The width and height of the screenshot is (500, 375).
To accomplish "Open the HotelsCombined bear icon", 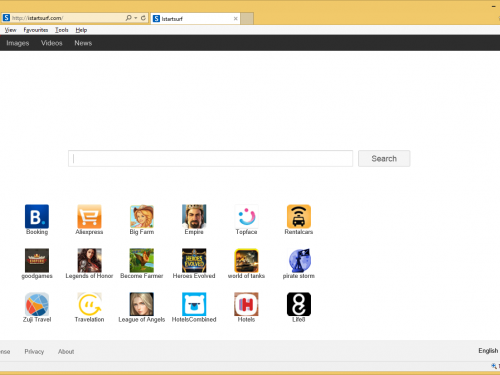I will coord(194,304).
